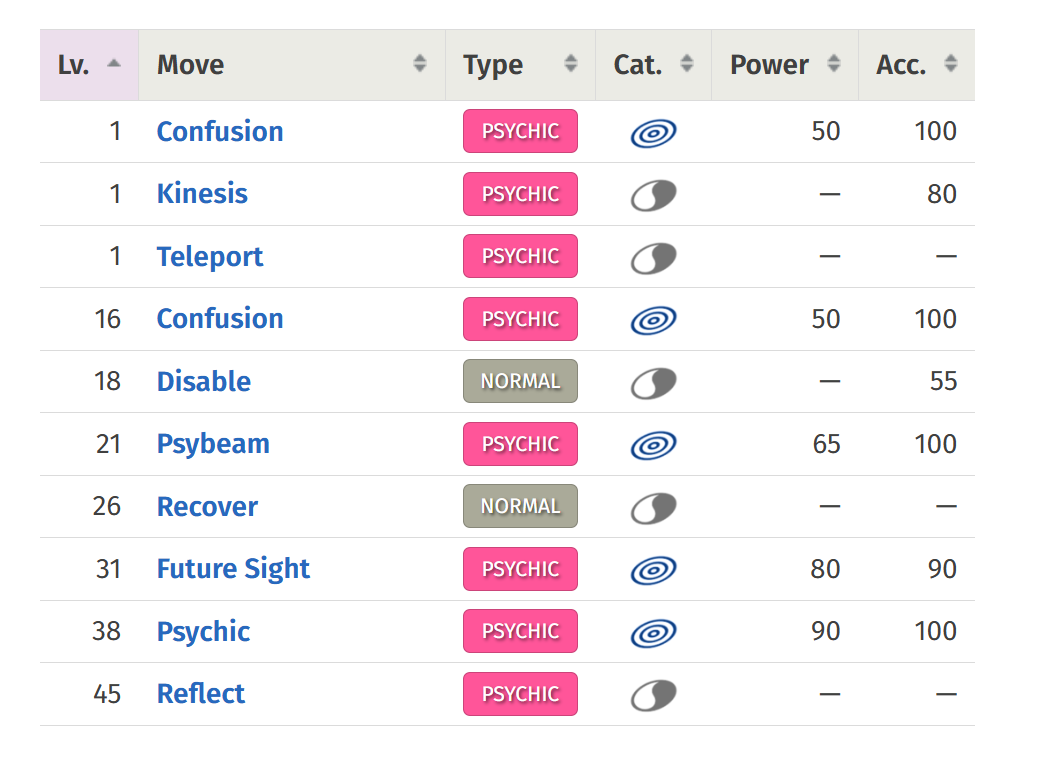Click the NORMAL type badge beside Disable
Viewport: 1050px width, 770px height.
pos(520,381)
